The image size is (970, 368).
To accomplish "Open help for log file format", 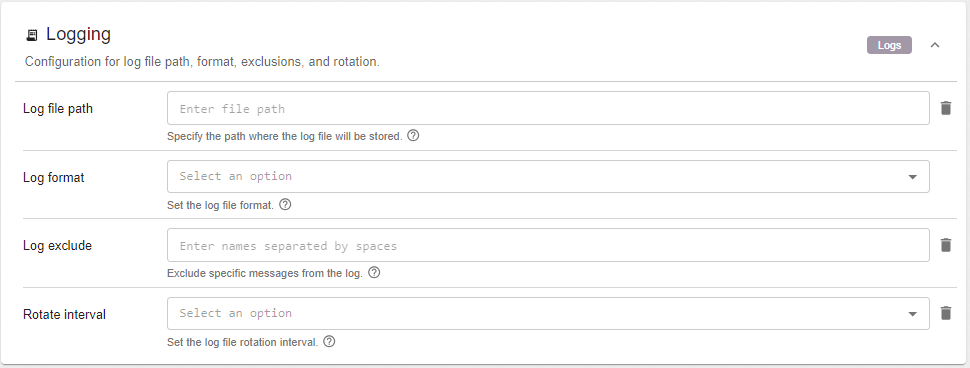I will click(x=285, y=204).
